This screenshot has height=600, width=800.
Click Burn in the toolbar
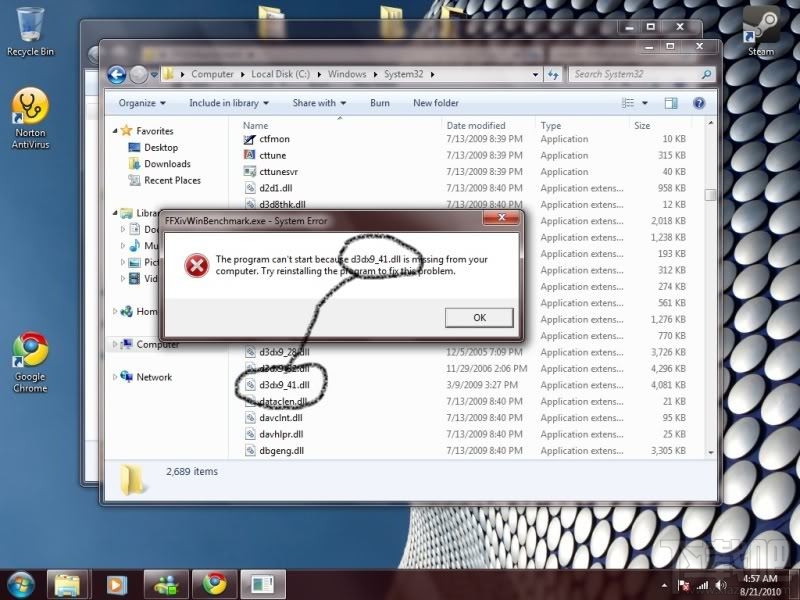click(380, 103)
